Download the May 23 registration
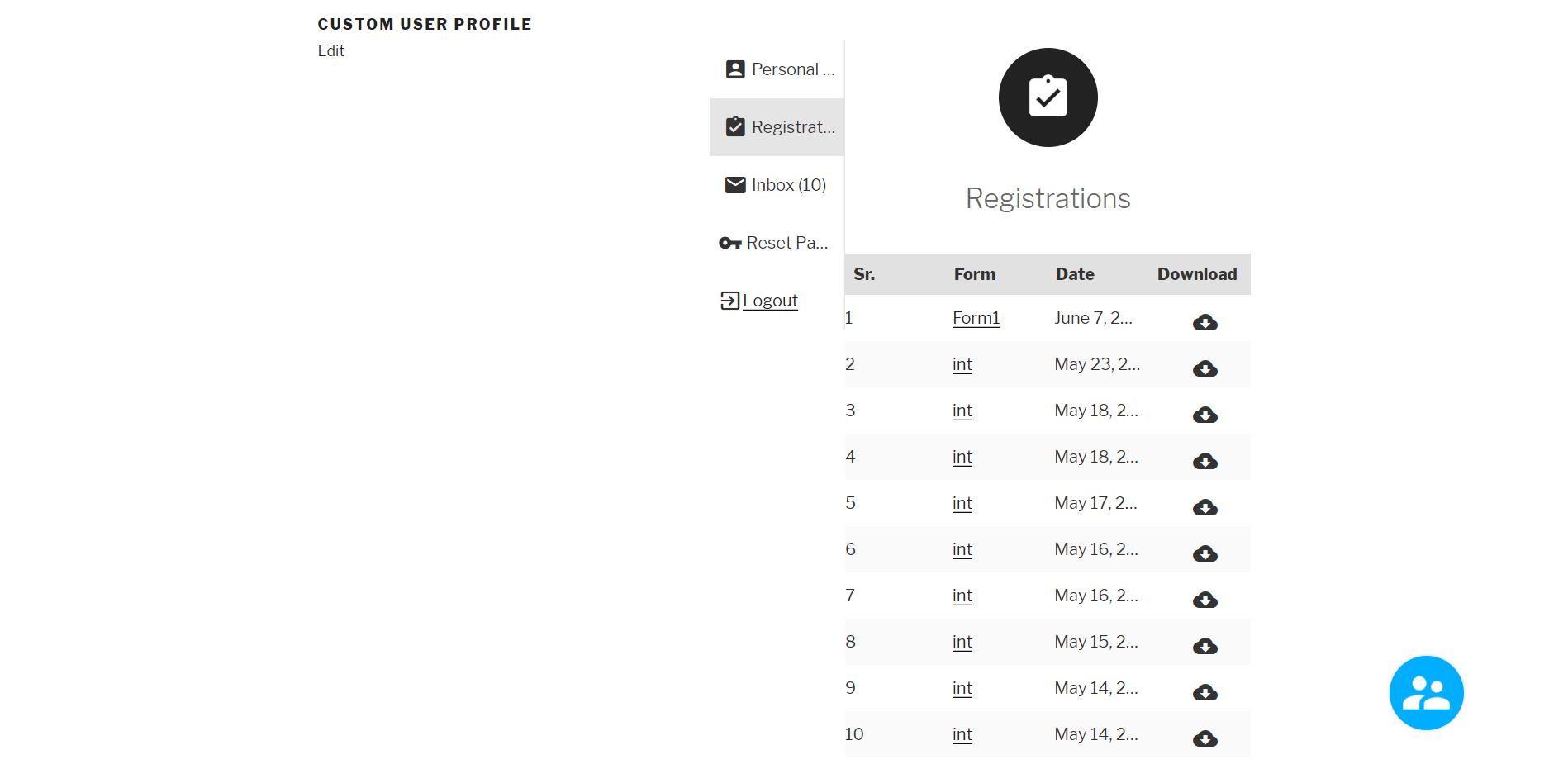1568x769 pixels. [1205, 369]
